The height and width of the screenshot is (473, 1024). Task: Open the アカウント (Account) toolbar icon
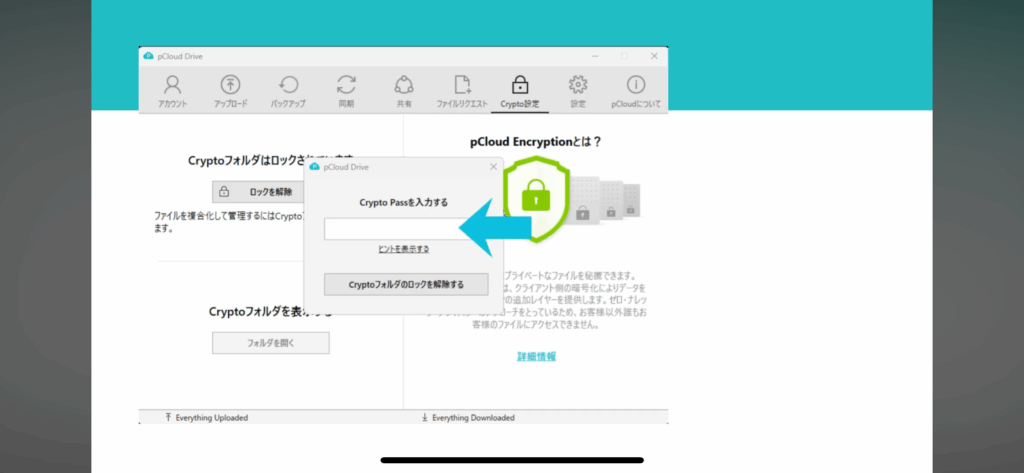click(x=172, y=91)
